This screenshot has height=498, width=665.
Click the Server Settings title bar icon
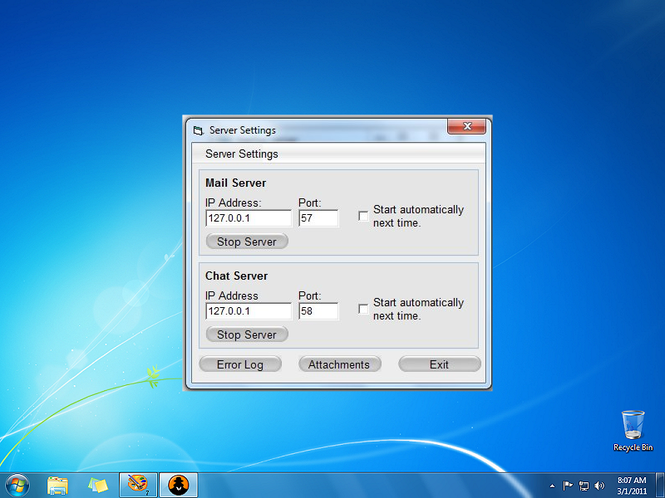[x=198, y=130]
